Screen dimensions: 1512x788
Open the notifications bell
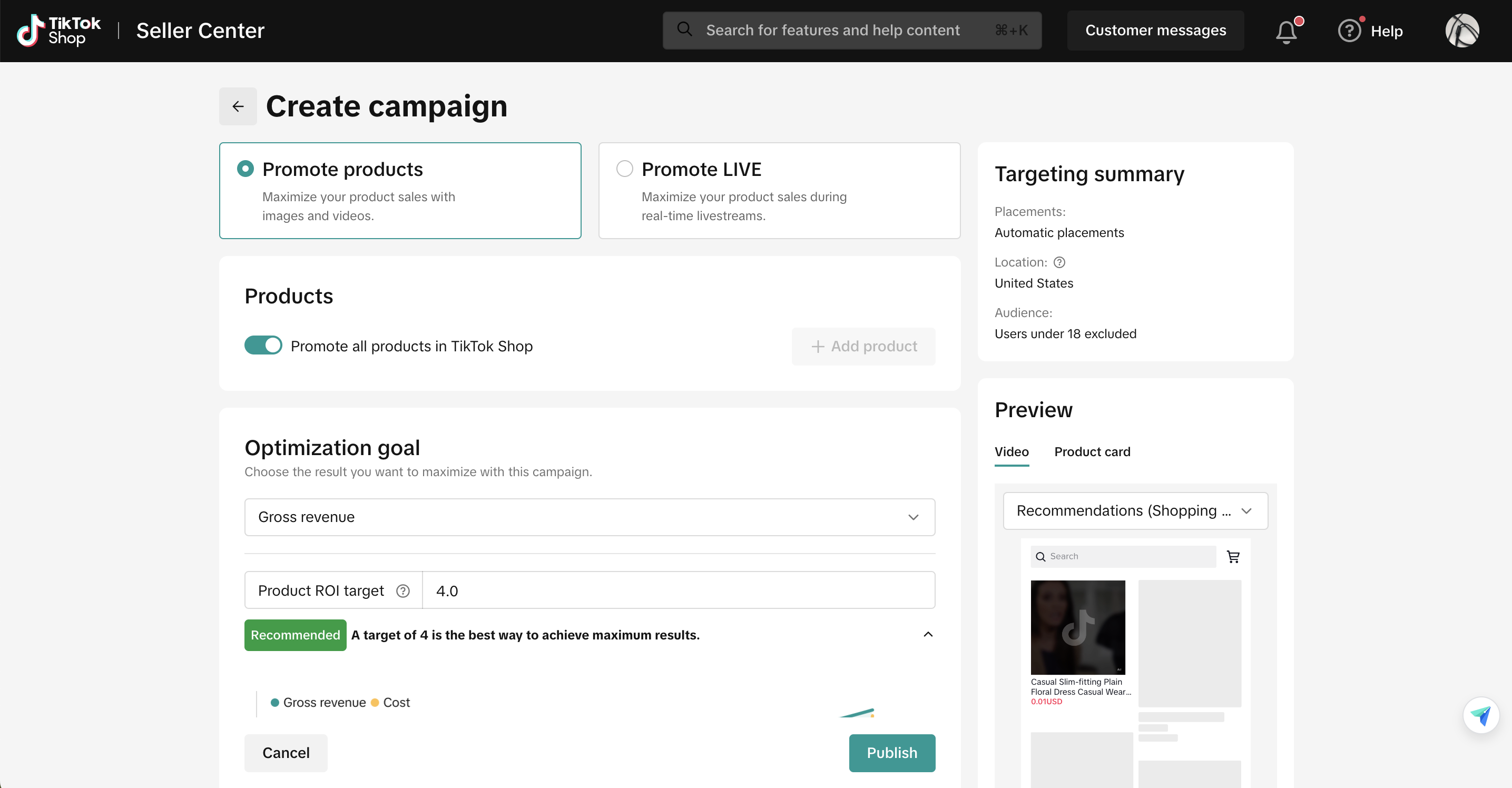(x=1285, y=31)
